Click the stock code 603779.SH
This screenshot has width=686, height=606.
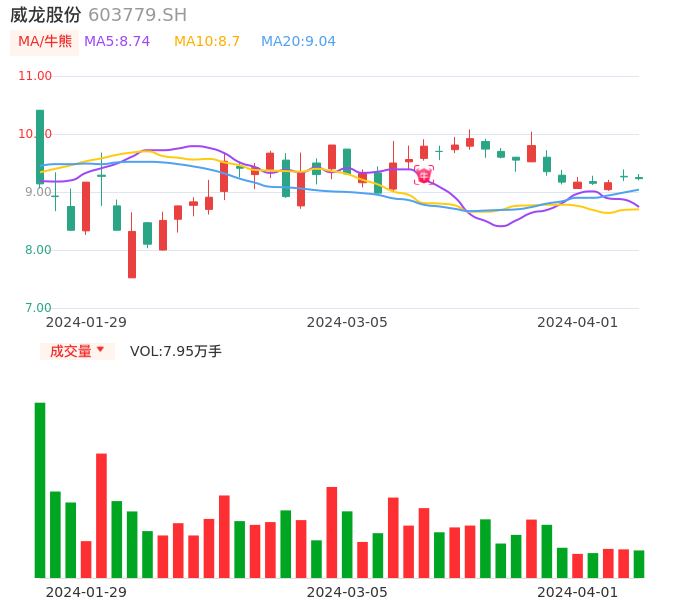coord(137,15)
